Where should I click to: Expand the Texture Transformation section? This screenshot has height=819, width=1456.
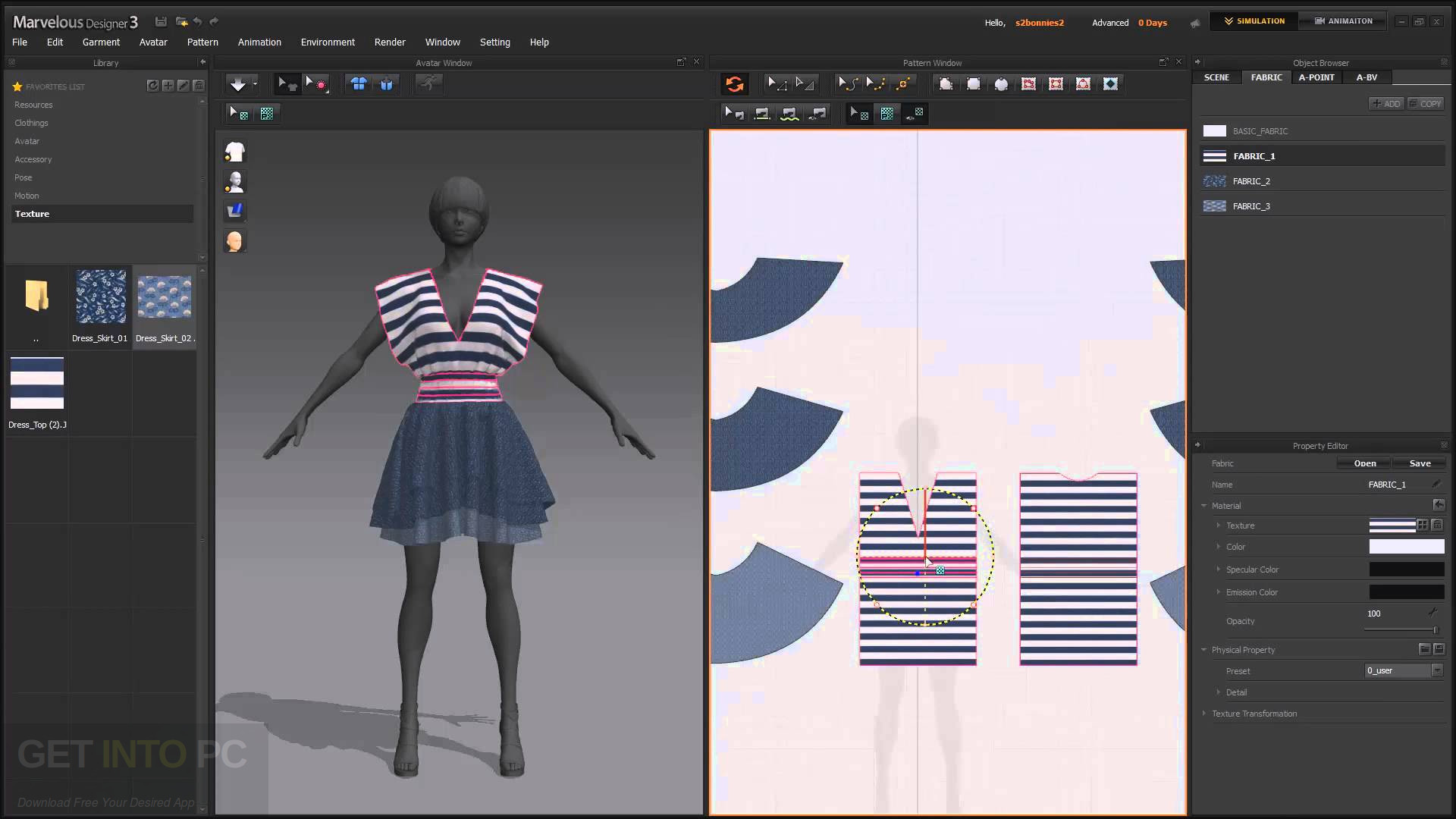[1203, 714]
